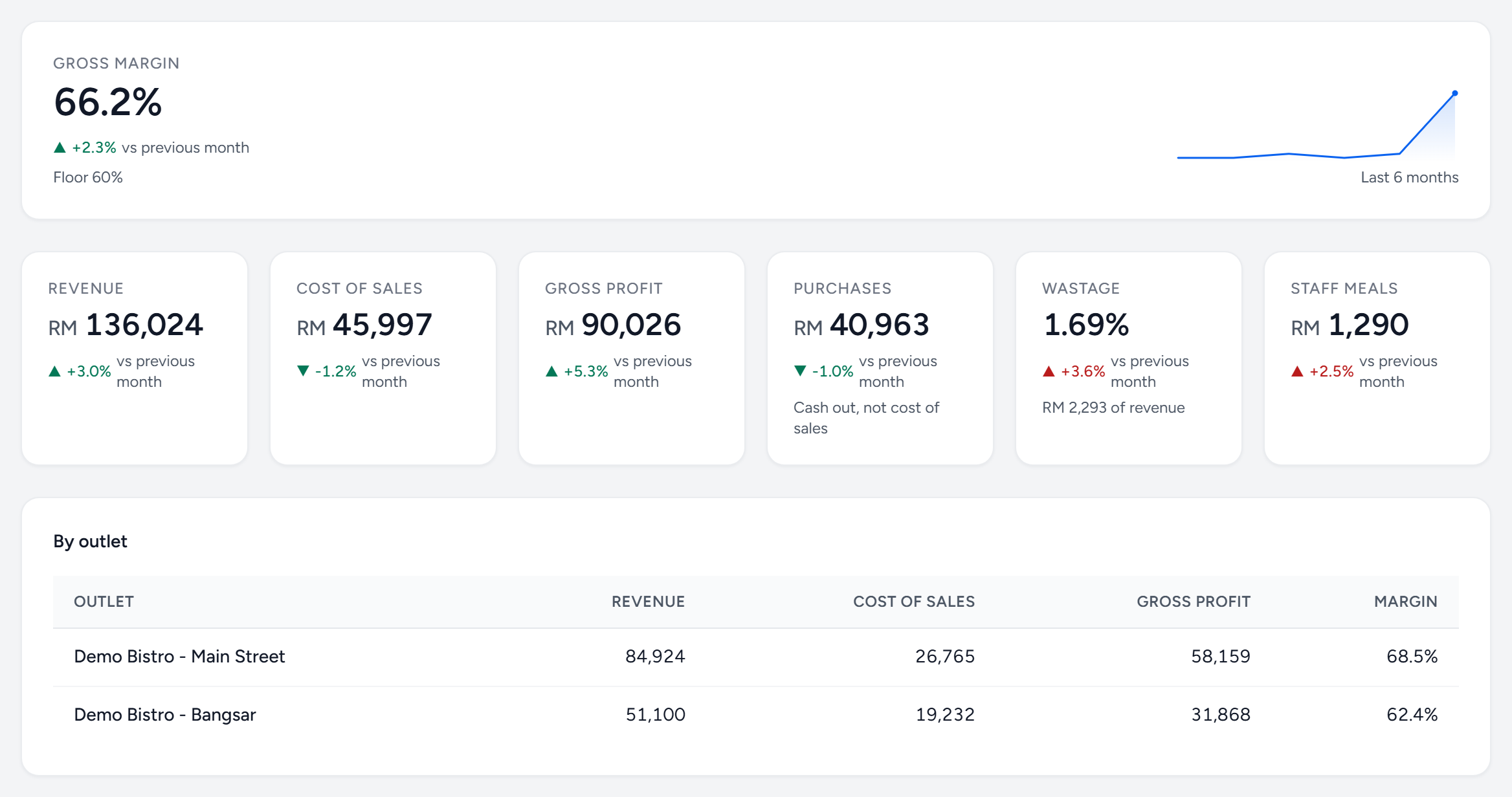Click the 'Floor 60%' label

point(88,177)
